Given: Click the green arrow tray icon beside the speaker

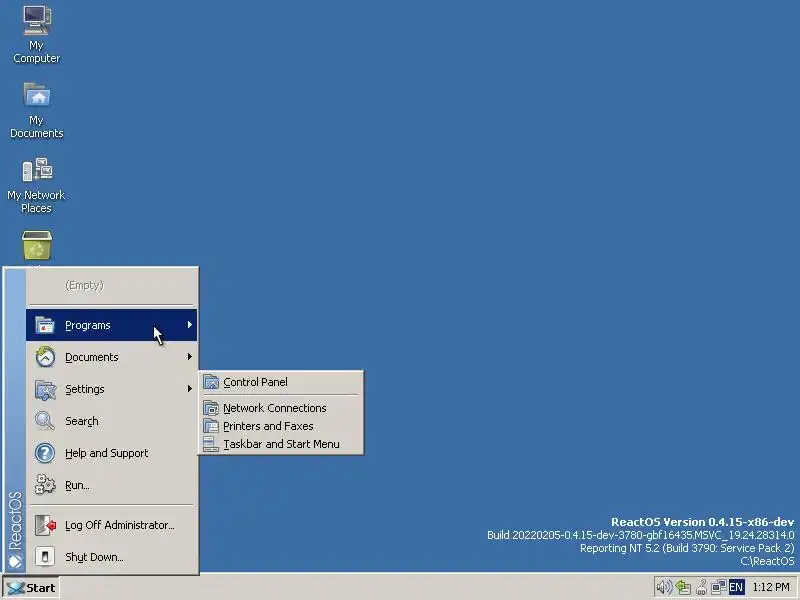Looking at the screenshot, I should pyautogui.click(x=683, y=588).
